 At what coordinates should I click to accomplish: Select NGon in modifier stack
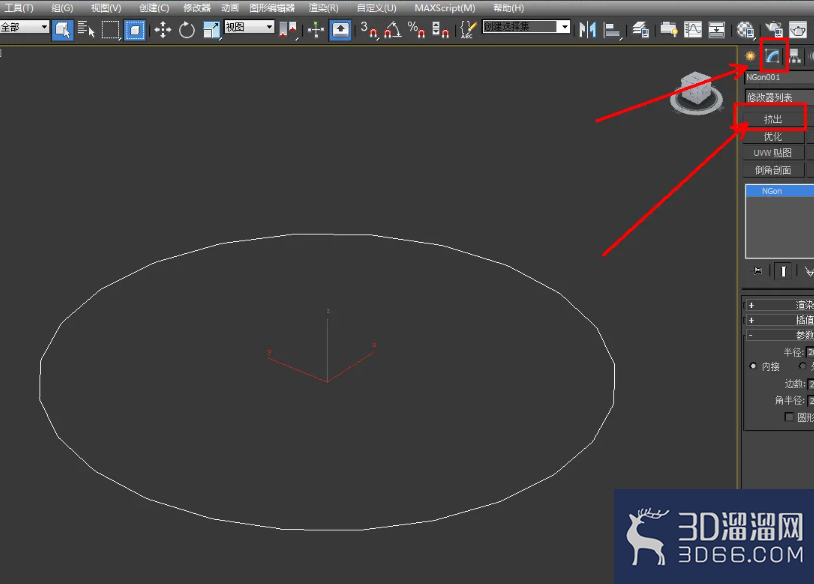(780, 191)
